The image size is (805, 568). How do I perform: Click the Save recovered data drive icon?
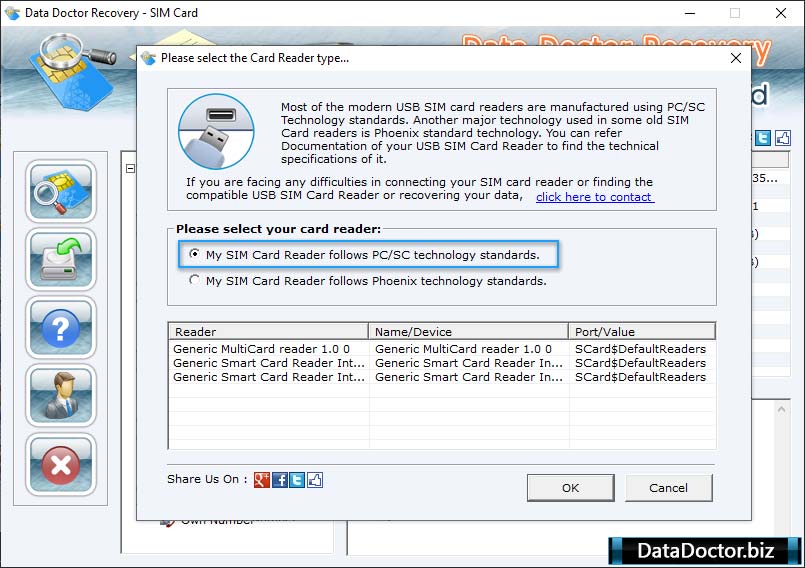(61, 260)
